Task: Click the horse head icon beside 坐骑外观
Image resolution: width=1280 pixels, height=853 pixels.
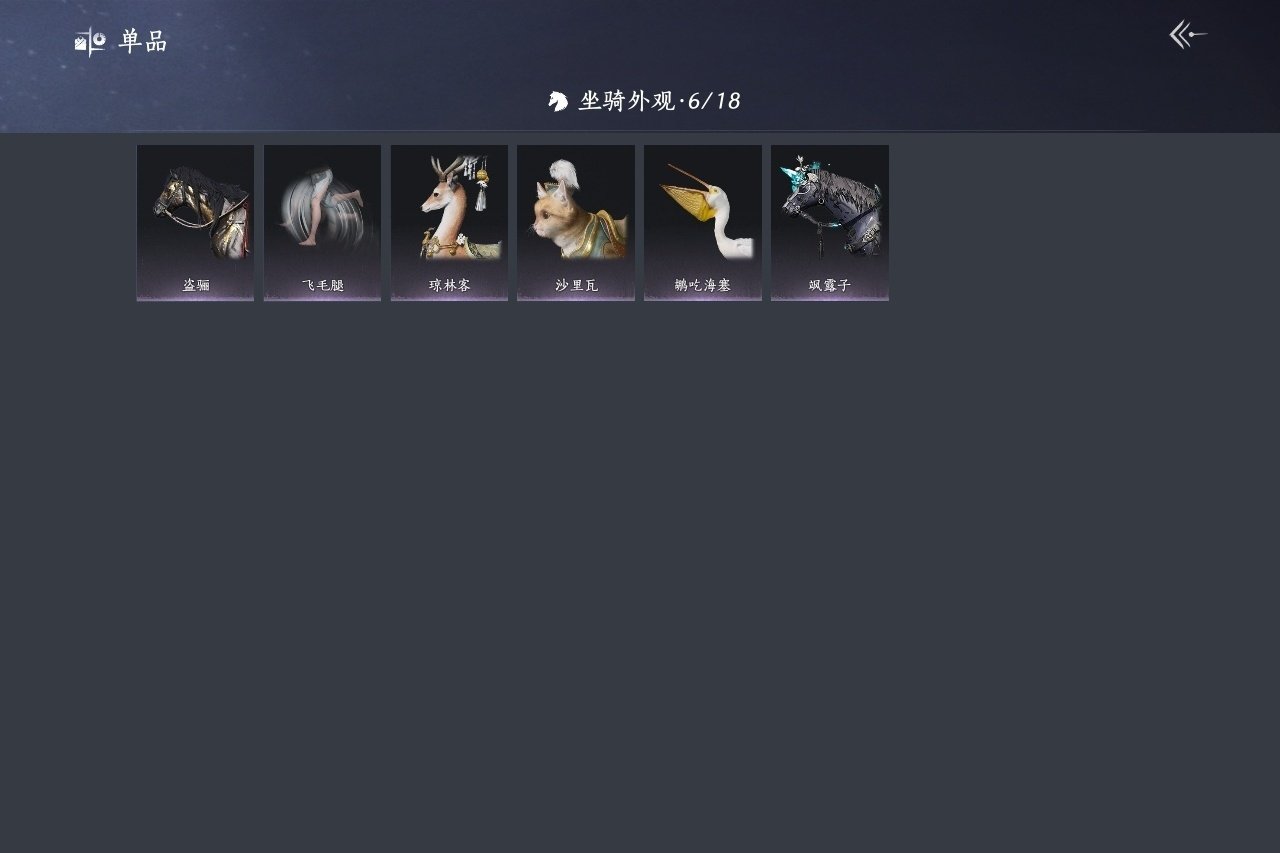Action: [558, 101]
